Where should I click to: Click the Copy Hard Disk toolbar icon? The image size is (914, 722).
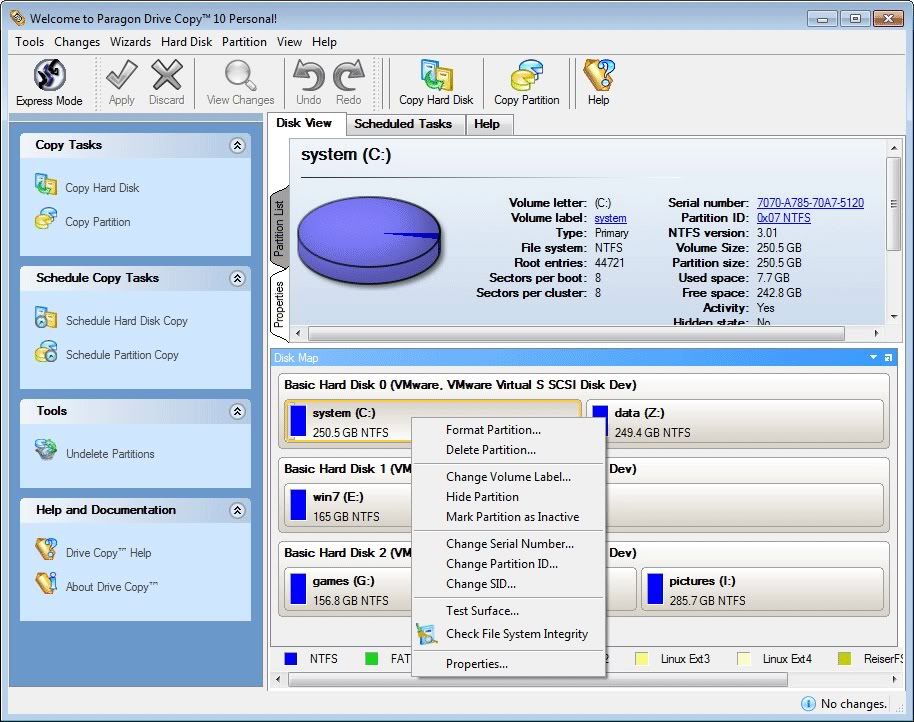tap(436, 75)
